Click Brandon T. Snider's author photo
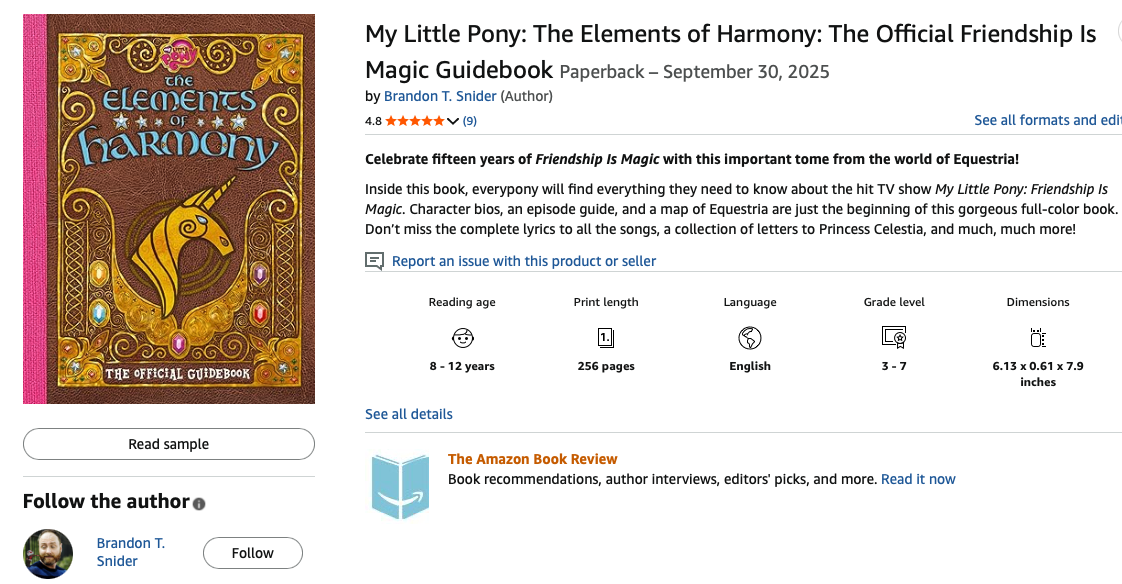Image resolution: width=1122 pixels, height=584 pixels. [48, 553]
